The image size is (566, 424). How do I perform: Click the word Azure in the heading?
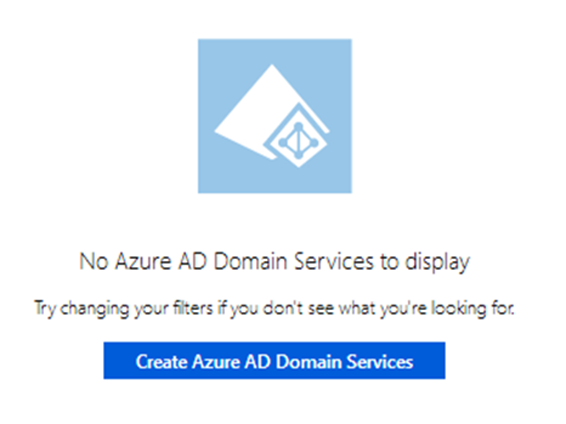pos(143,261)
